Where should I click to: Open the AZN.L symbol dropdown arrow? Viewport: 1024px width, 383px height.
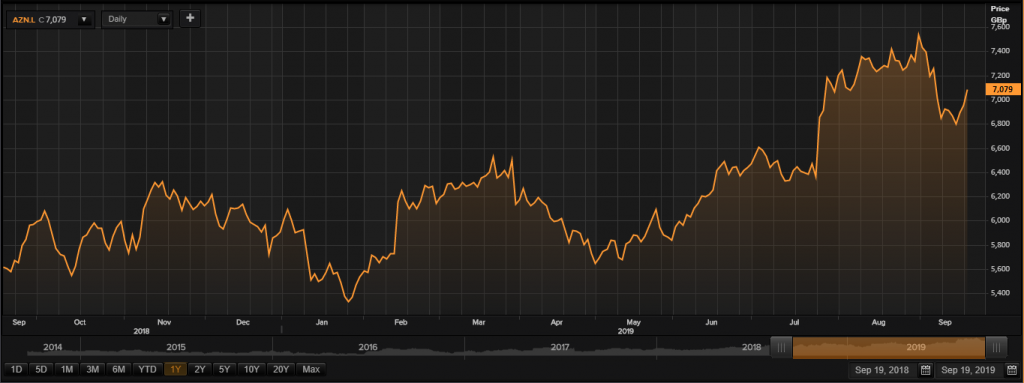[x=84, y=20]
